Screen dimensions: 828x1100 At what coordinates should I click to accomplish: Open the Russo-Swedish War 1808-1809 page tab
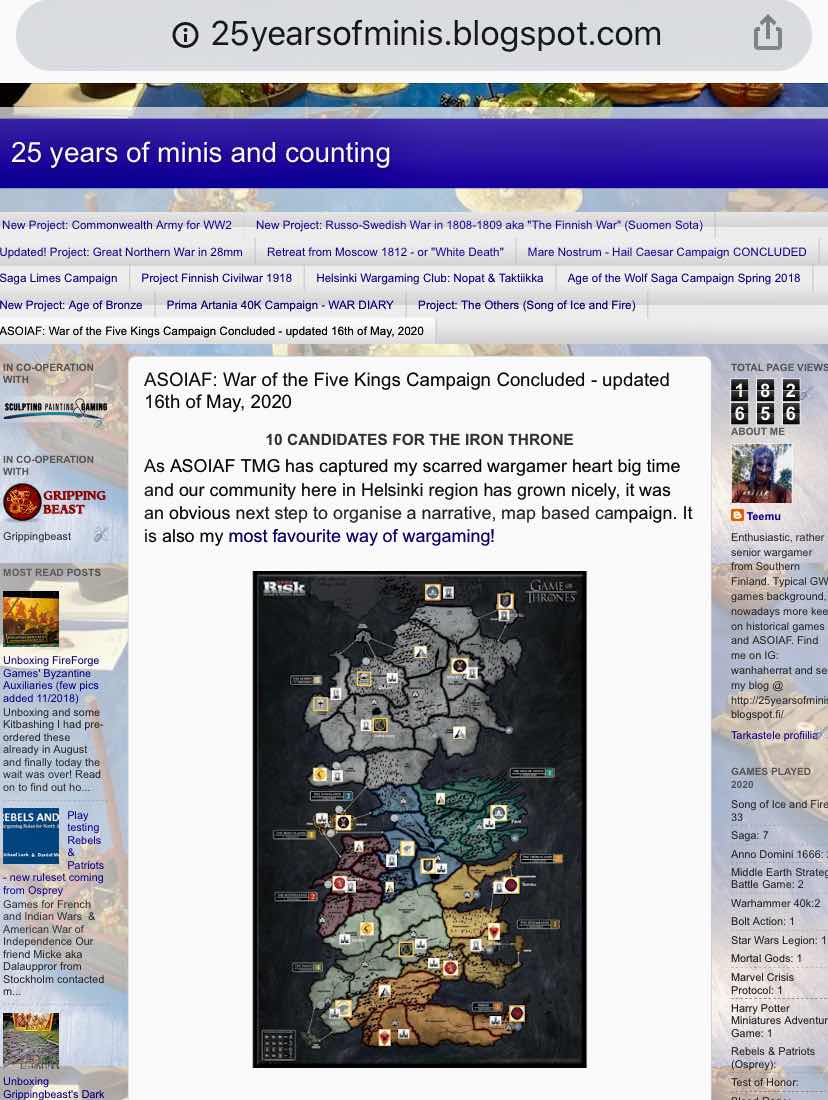click(479, 225)
